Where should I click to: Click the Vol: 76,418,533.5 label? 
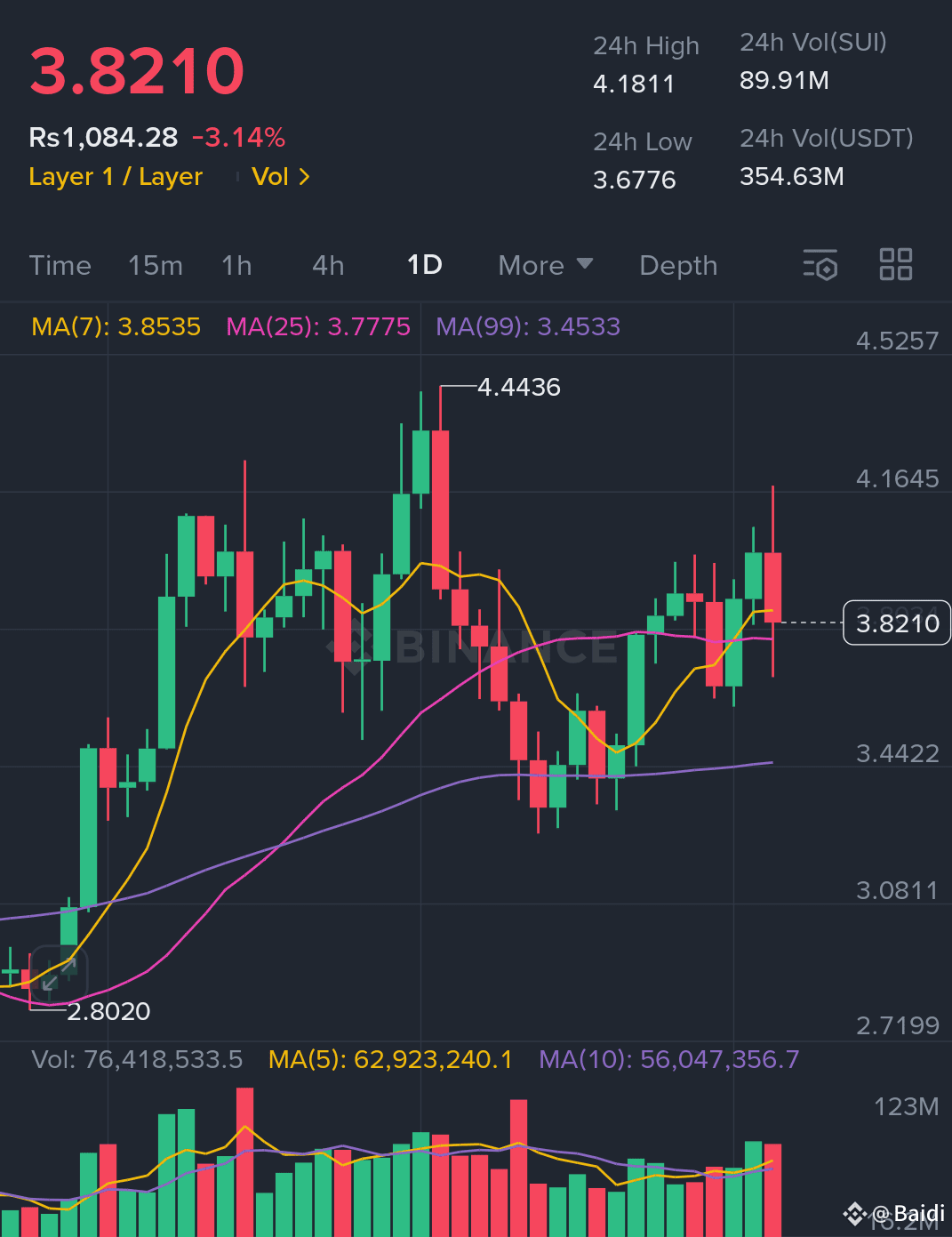pos(137,1059)
